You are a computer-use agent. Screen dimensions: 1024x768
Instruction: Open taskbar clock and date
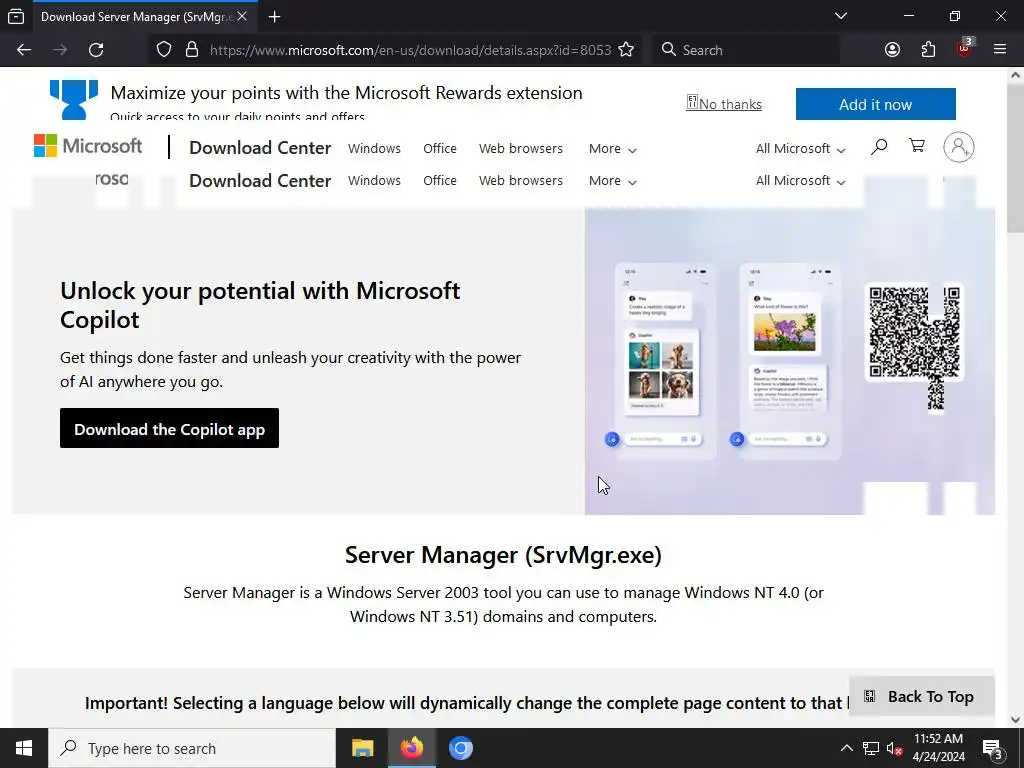click(x=938, y=748)
